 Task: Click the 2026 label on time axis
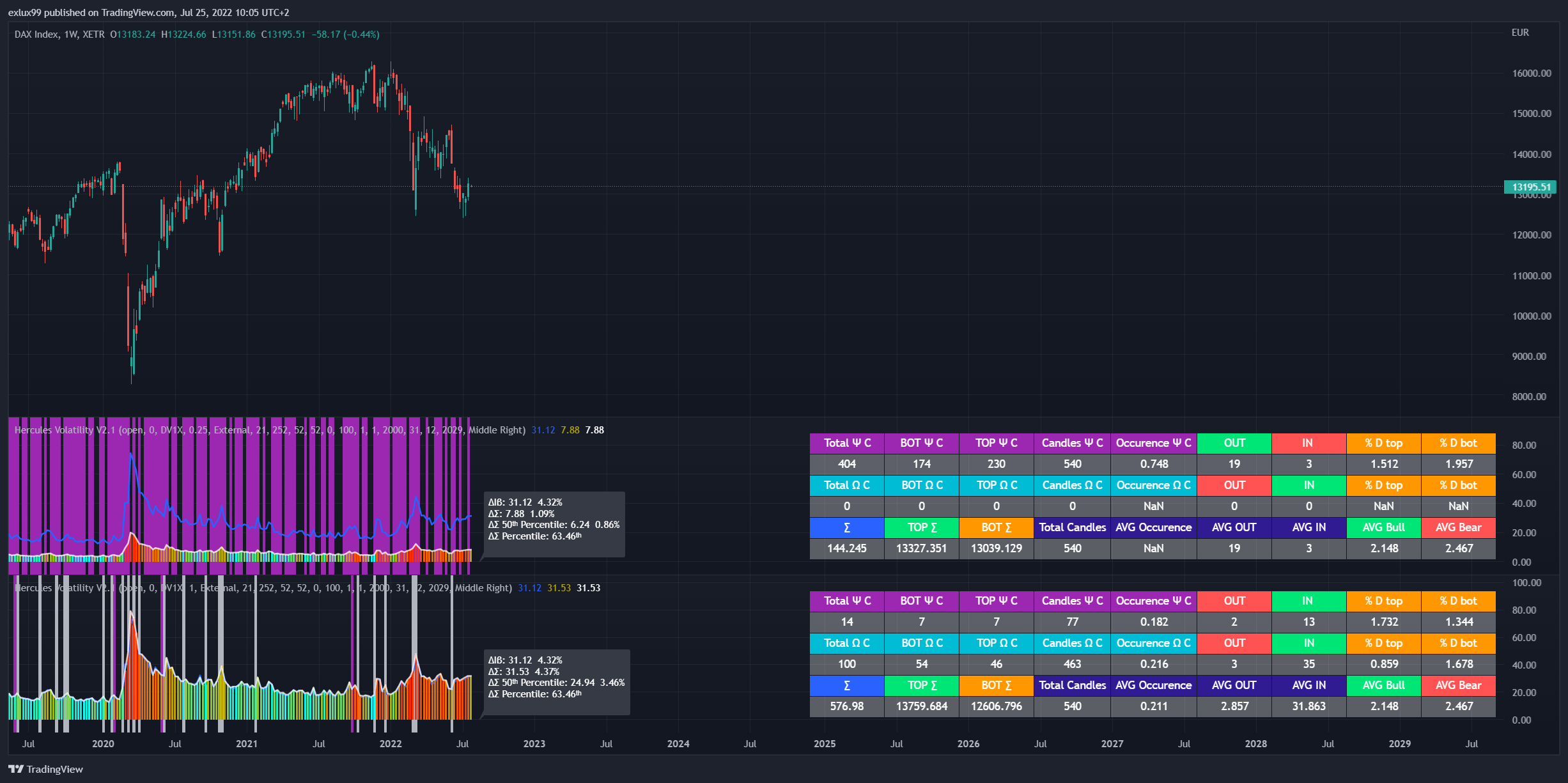(968, 743)
